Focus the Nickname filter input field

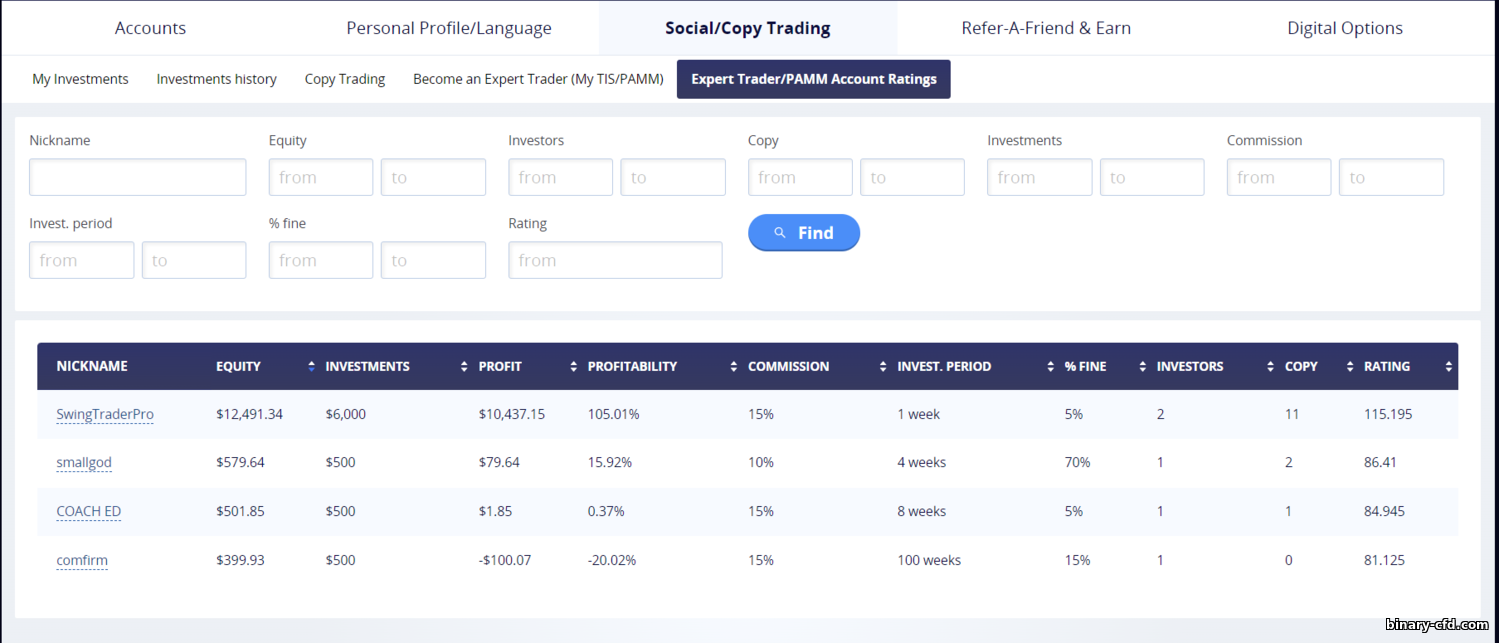(x=138, y=177)
